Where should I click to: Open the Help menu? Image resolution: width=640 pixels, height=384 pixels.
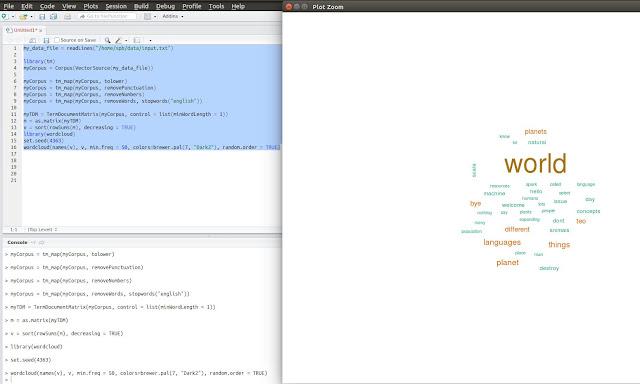point(238,6)
